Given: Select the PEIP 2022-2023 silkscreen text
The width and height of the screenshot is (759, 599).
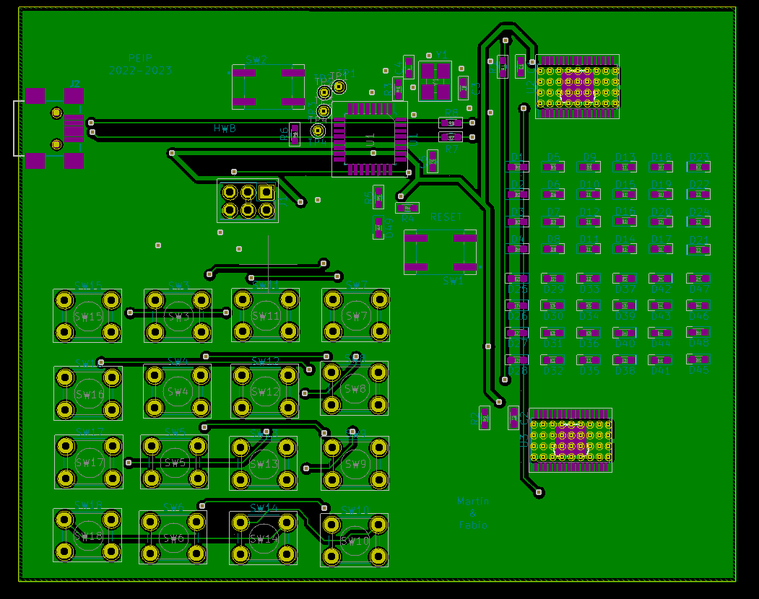Looking at the screenshot, I should click(x=140, y=65).
